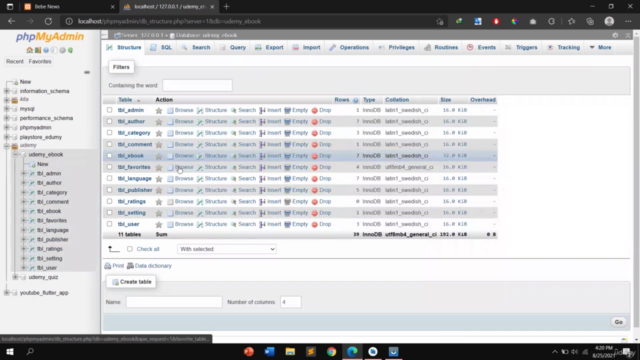Expand the playstore_edumy database node
This screenshot has width=640, height=360.
click(7, 137)
